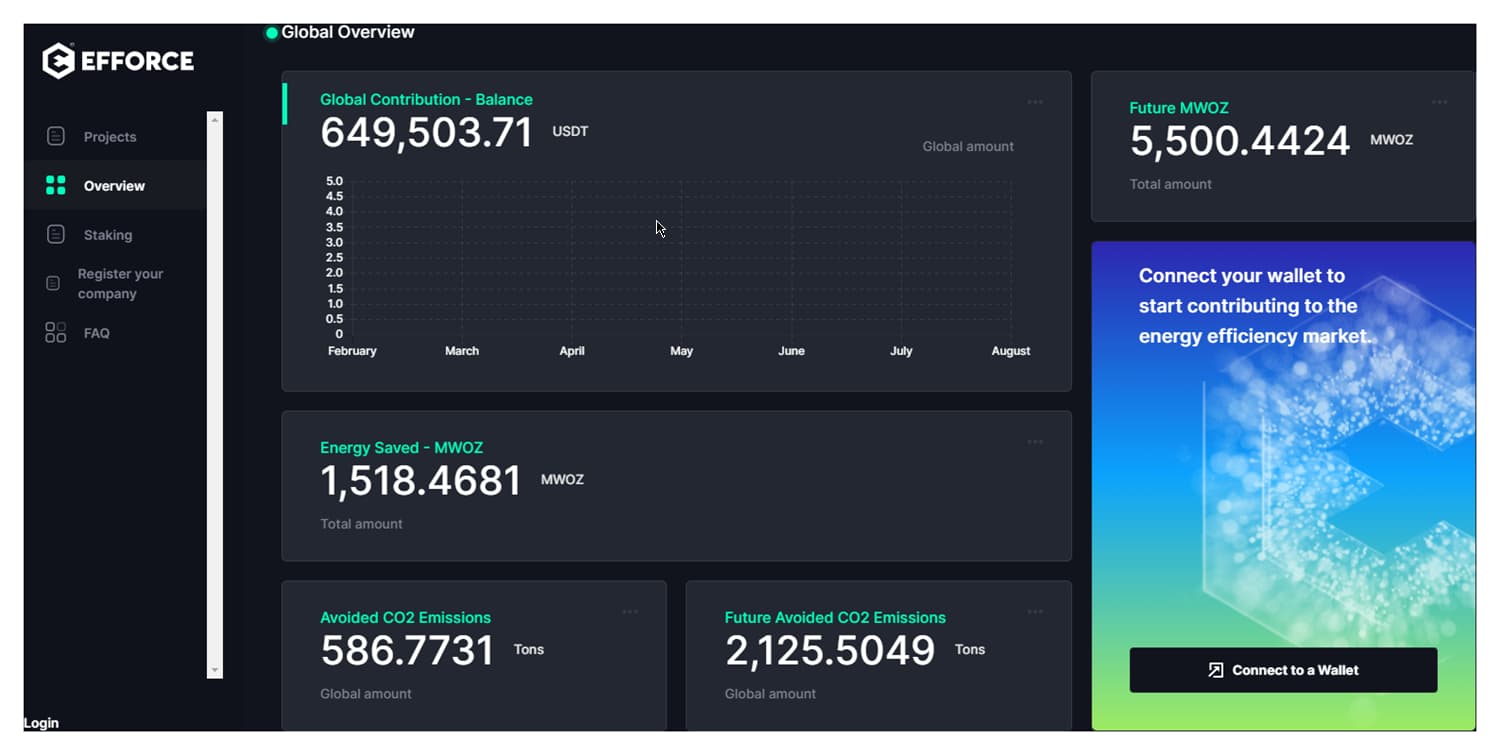
Task: Expand the Avoided CO2 Emissions card options
Action: (630, 612)
